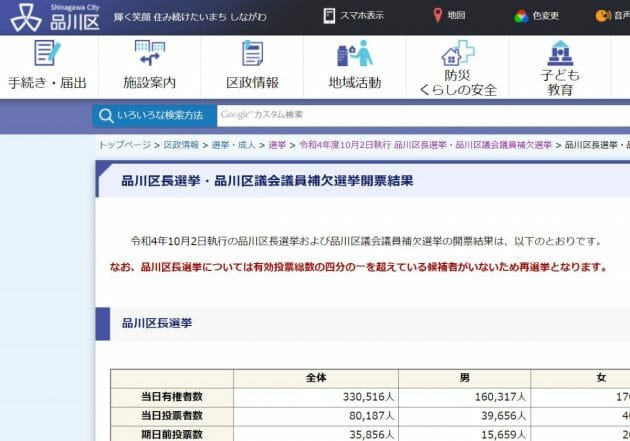Image resolution: width=630 pixels, height=441 pixels.
Task: Click the 手続き・届出 document pencil icon
Action: point(47,53)
